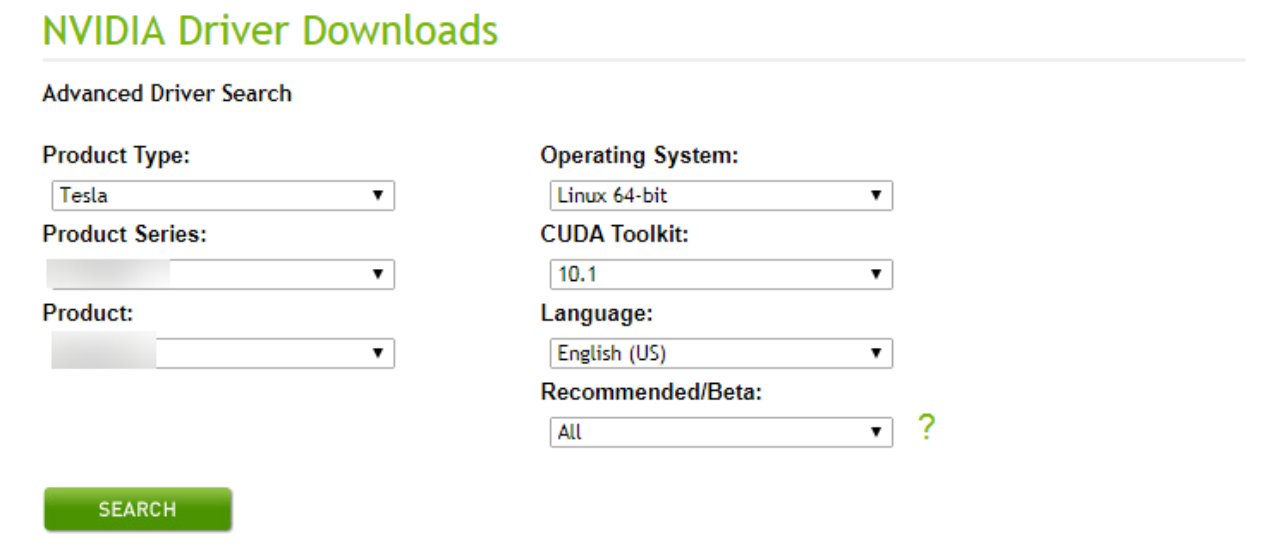Open Recommended/Beta dropdown showing All
1280x549 pixels.
(721, 432)
